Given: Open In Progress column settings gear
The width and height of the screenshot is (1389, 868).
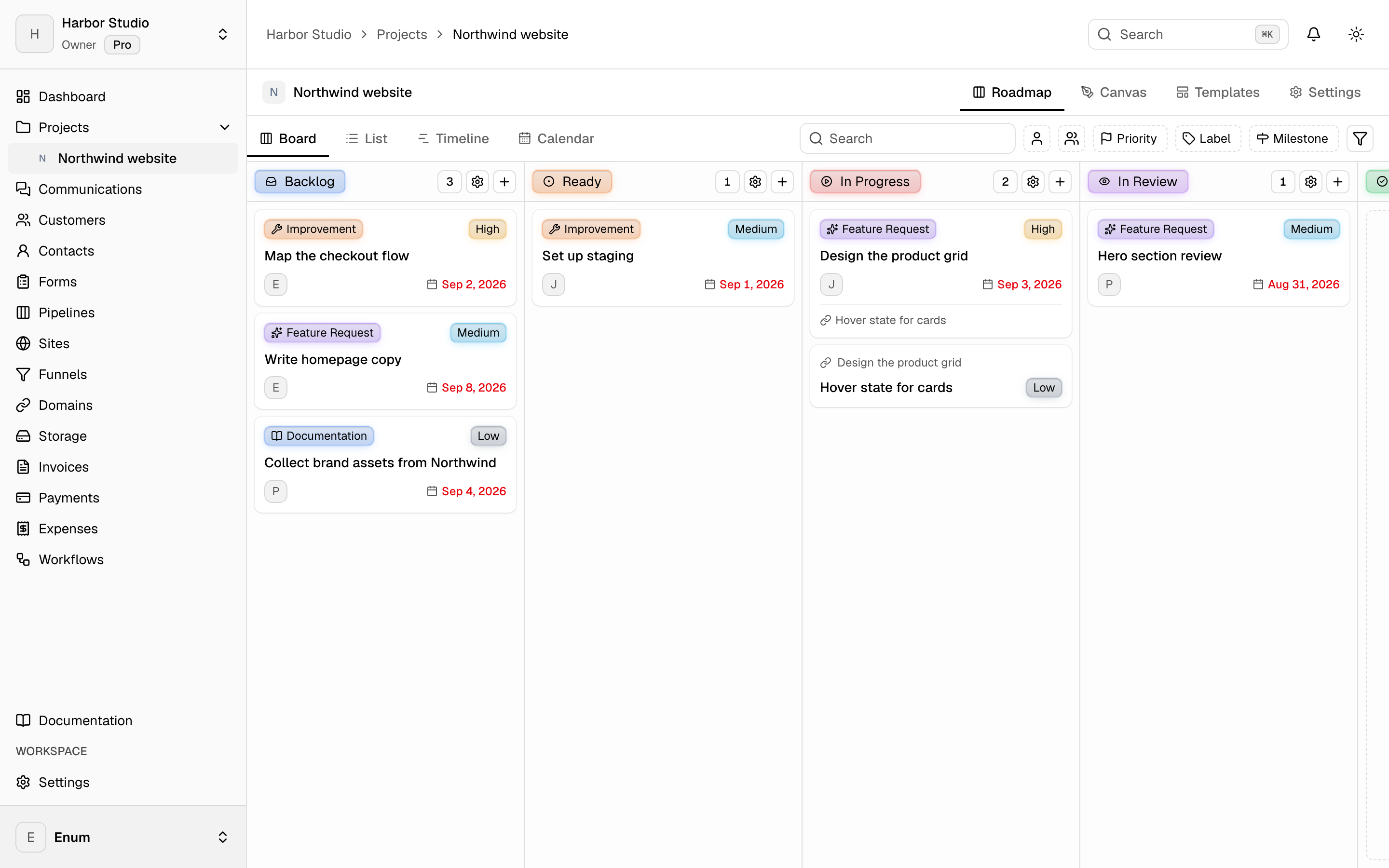Looking at the screenshot, I should 1033,181.
